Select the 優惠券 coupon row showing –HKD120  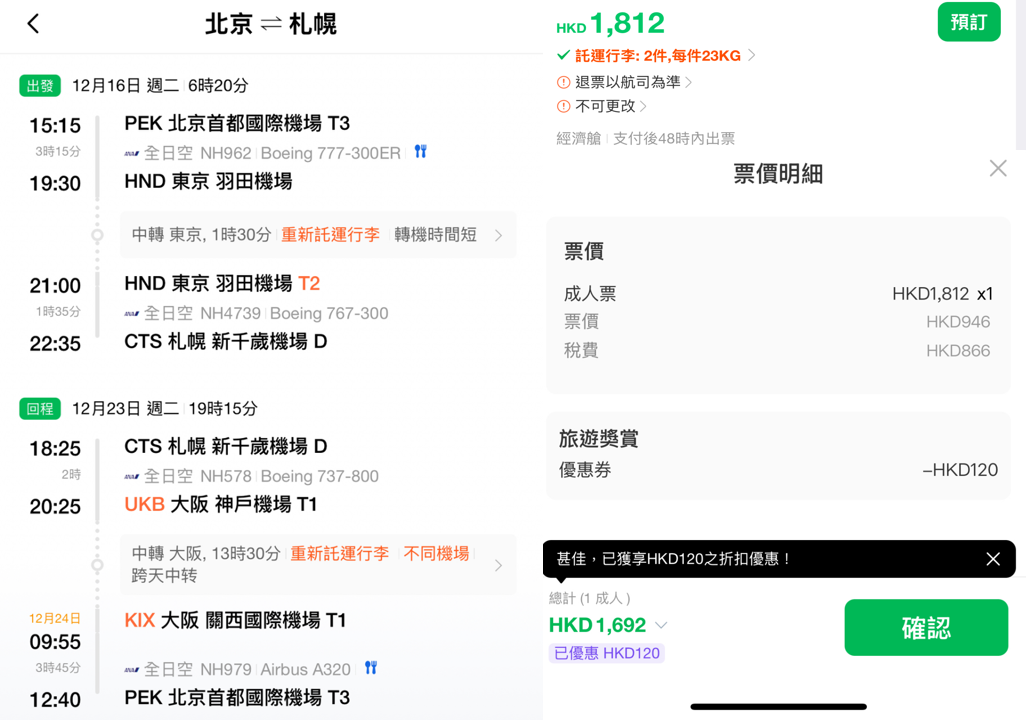[776, 470]
